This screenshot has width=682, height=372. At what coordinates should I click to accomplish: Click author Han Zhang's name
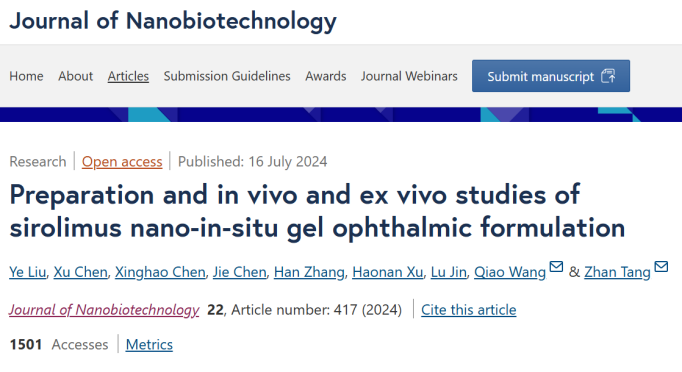[x=309, y=272]
